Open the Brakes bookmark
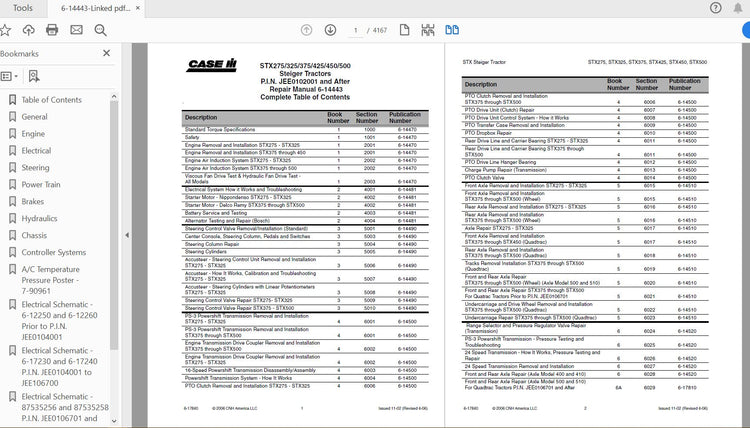 pos(33,202)
